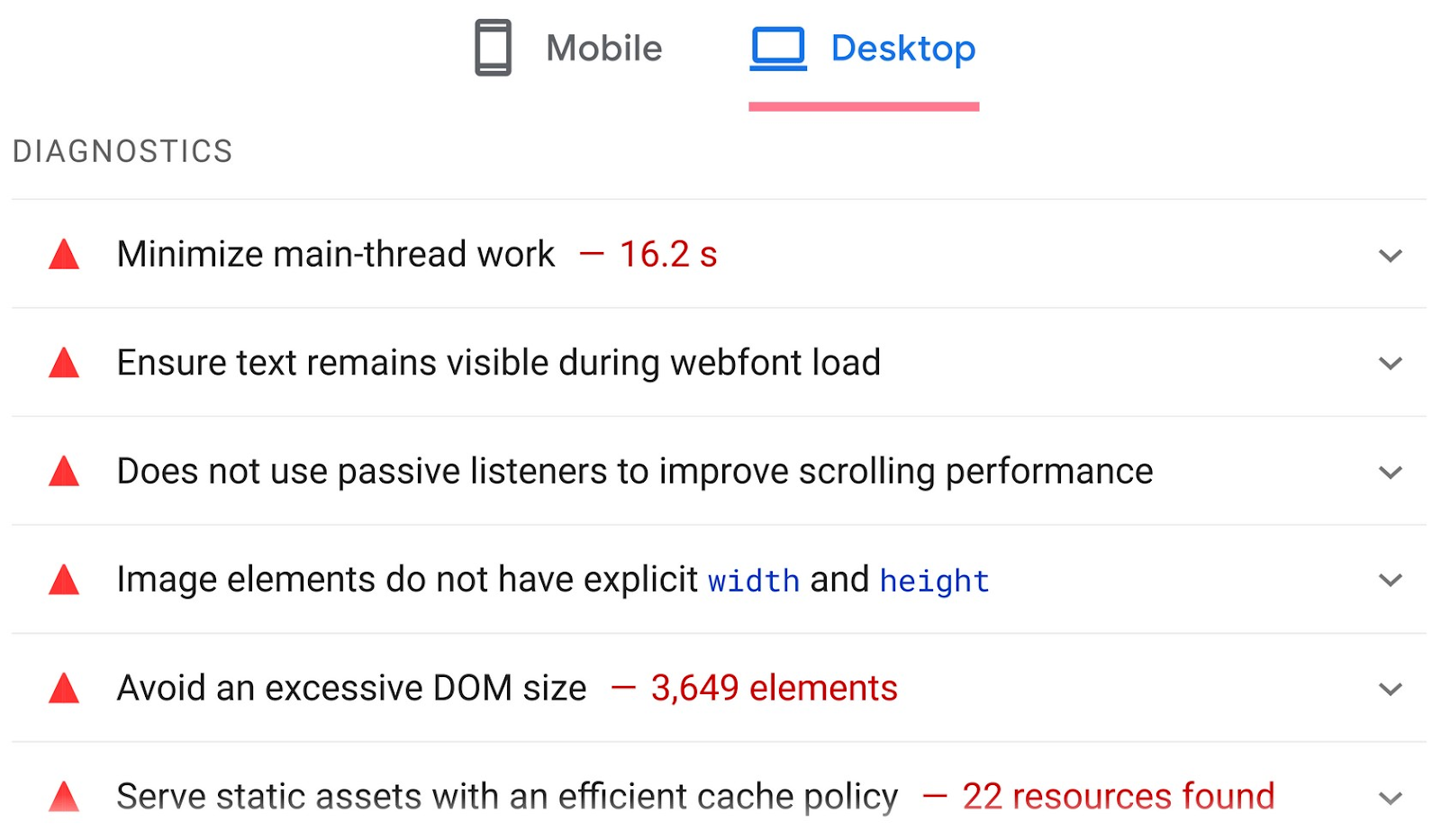Click the DIAGNOSTICS section heading

pyautogui.click(x=122, y=150)
